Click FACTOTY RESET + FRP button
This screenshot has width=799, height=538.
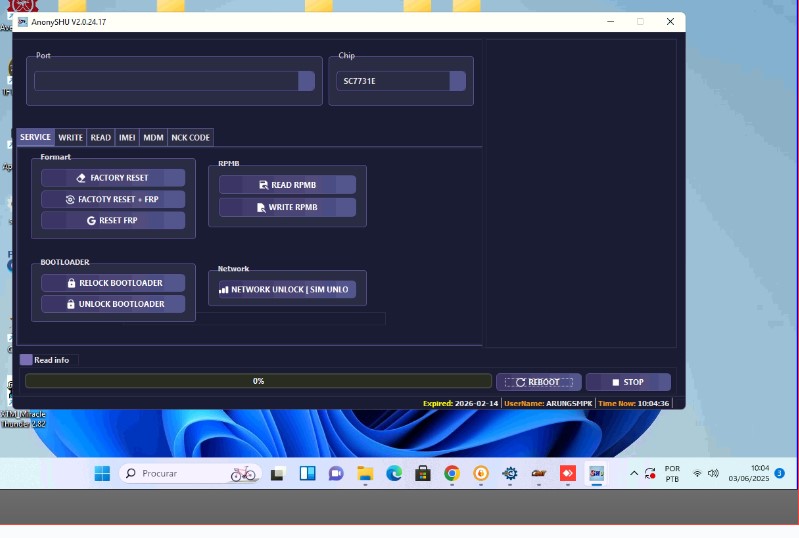[113, 199]
